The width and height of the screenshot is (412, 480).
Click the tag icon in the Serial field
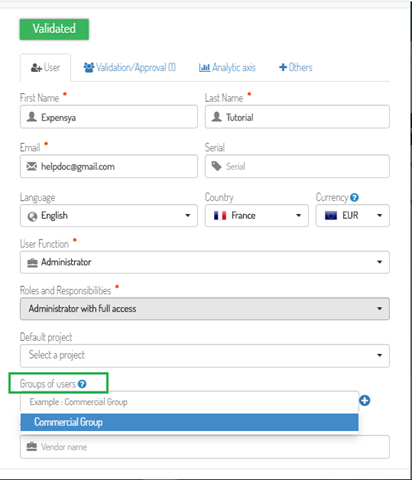pyautogui.click(x=216, y=166)
